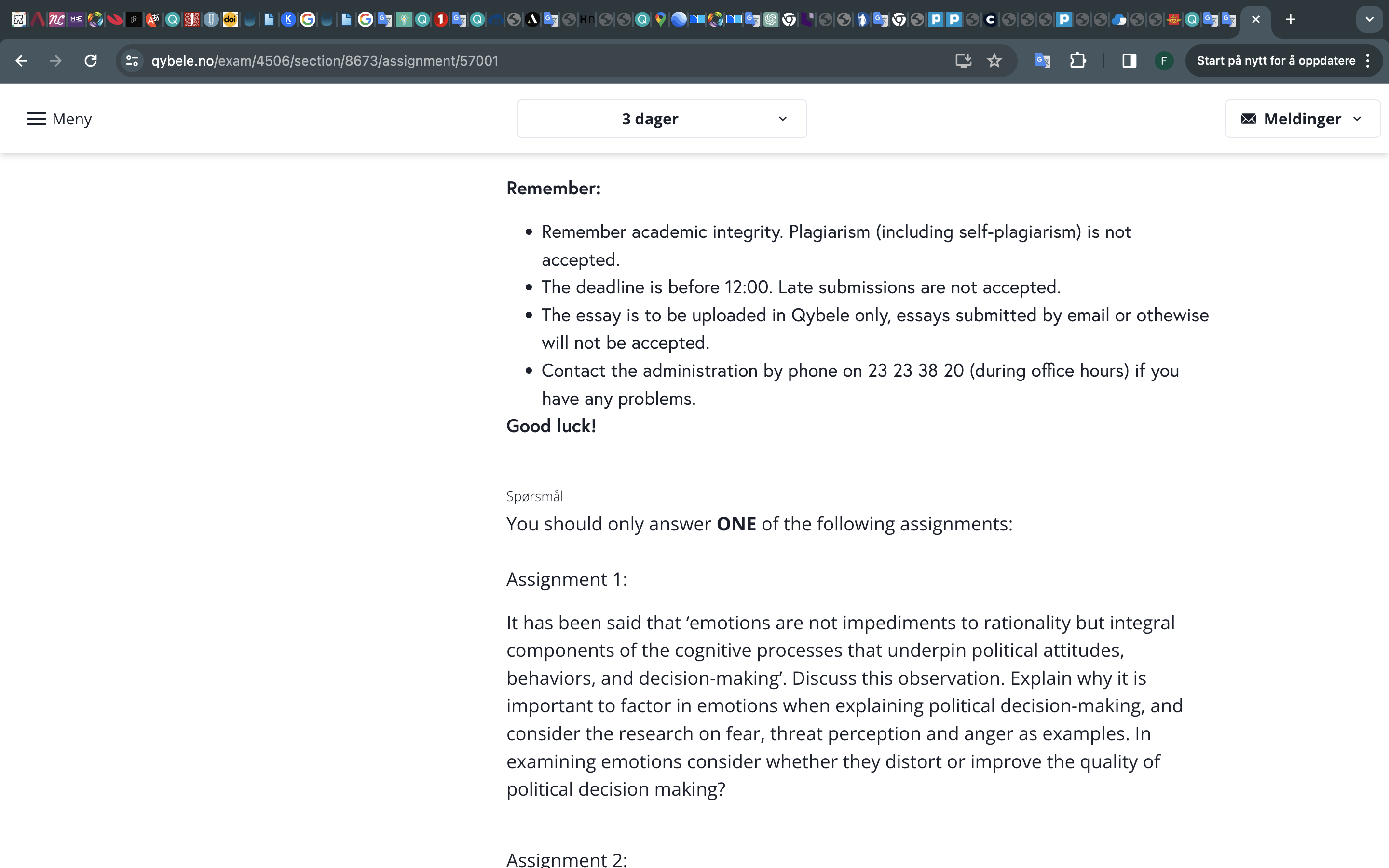Close the current active tab
This screenshot has height=868, width=1389.
[1256, 19]
